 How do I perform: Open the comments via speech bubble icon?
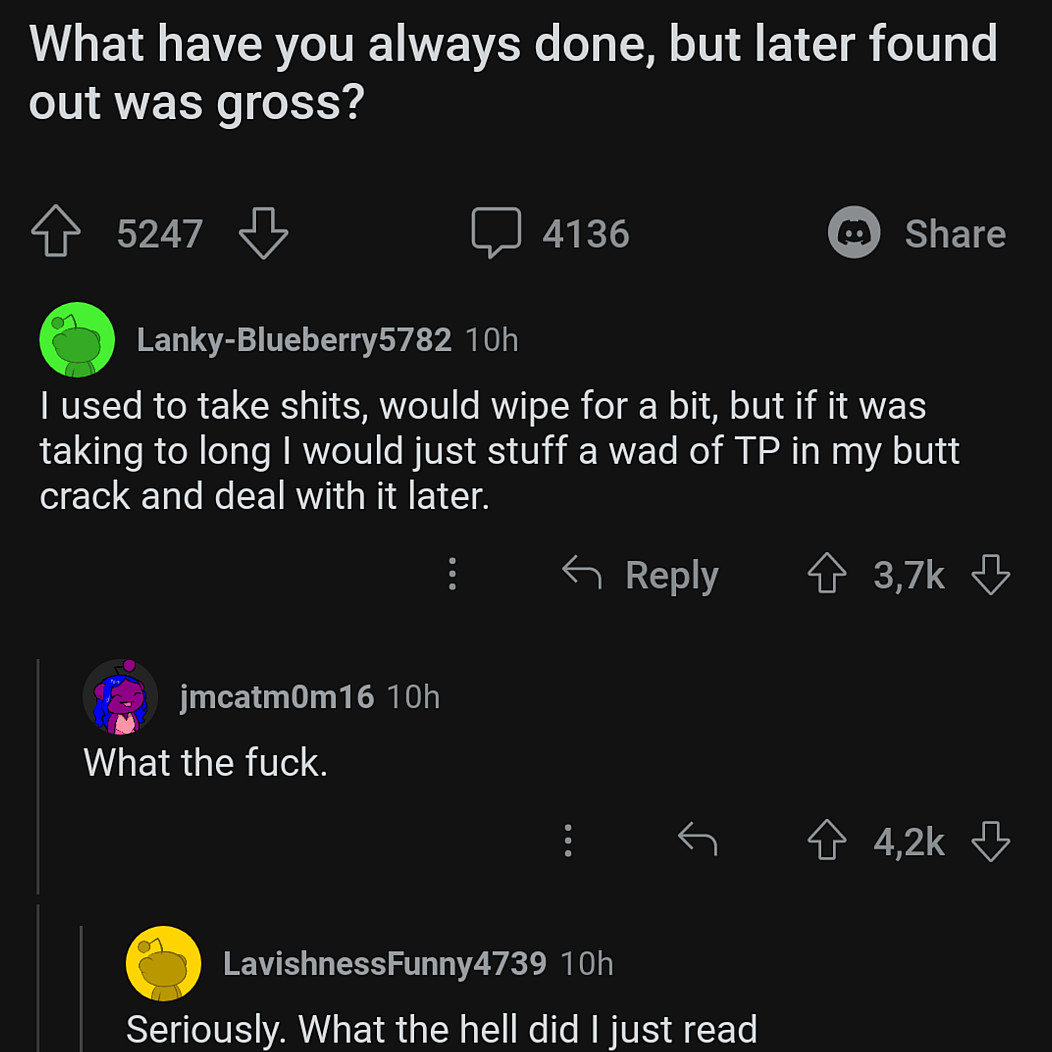click(496, 233)
